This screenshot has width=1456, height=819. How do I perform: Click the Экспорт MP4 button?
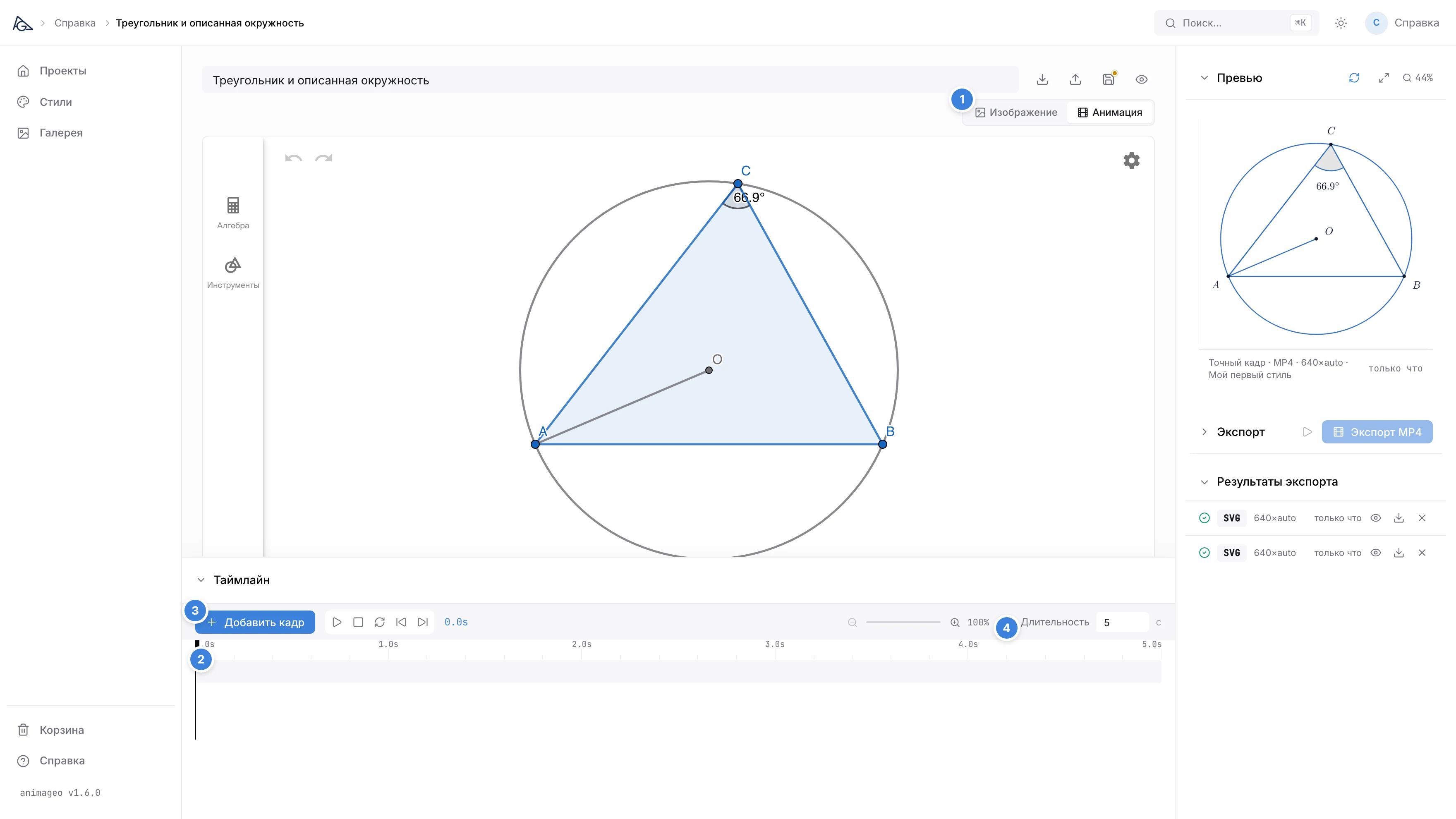click(x=1377, y=432)
